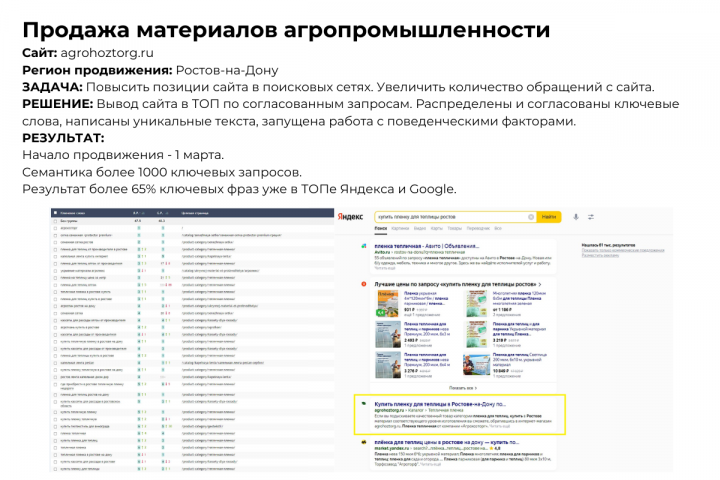Click 'Тепличная пленка' breadcrumb in agrohoztorg result
720x480 pixels.
445,410
